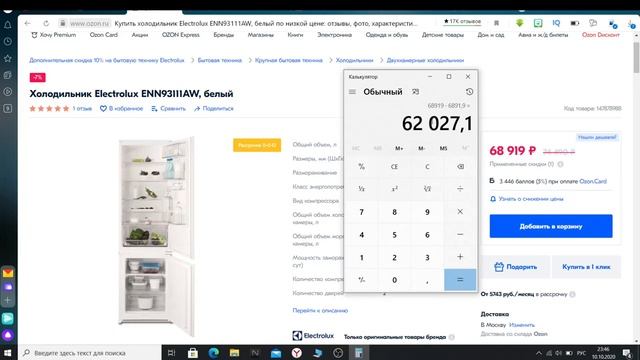Clear entry with CE key
The width and height of the screenshot is (640, 360).
394,167
